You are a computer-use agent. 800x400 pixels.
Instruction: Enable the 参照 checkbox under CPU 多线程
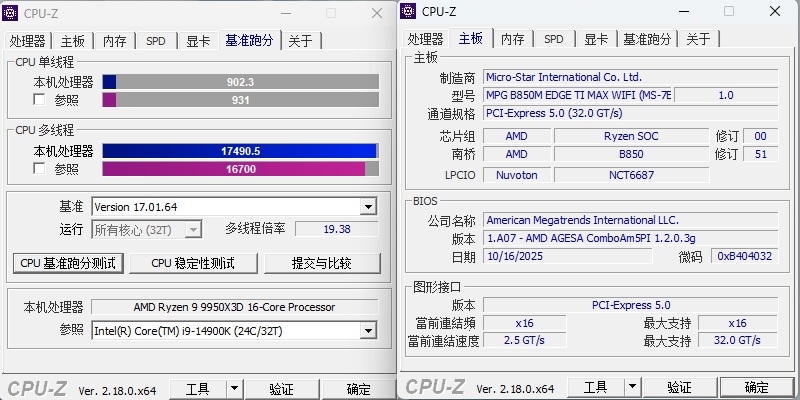[x=39, y=169]
